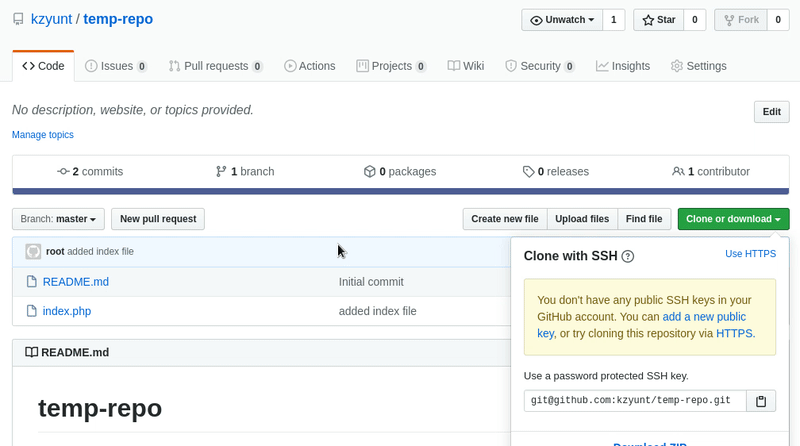View the 1 branch list

click(245, 171)
